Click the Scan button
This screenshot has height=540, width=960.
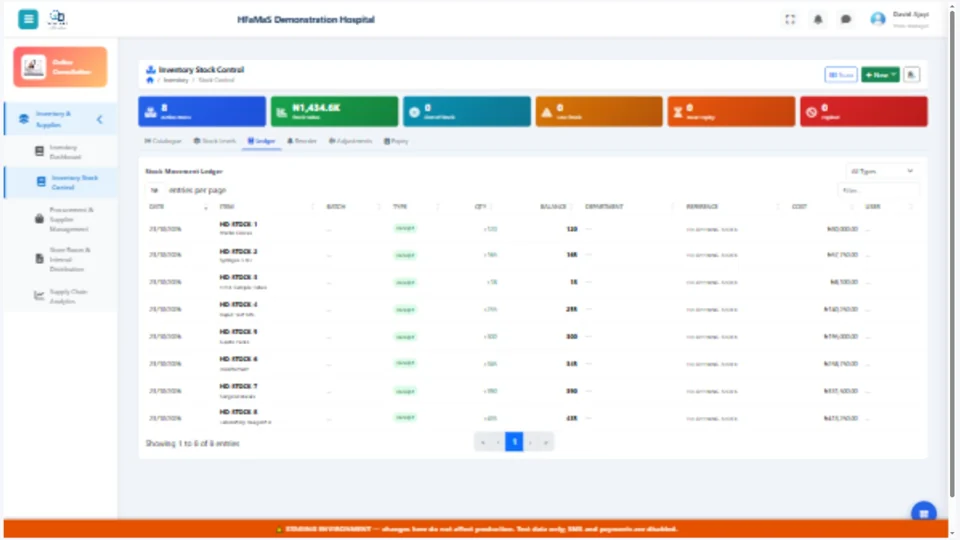[x=841, y=75]
